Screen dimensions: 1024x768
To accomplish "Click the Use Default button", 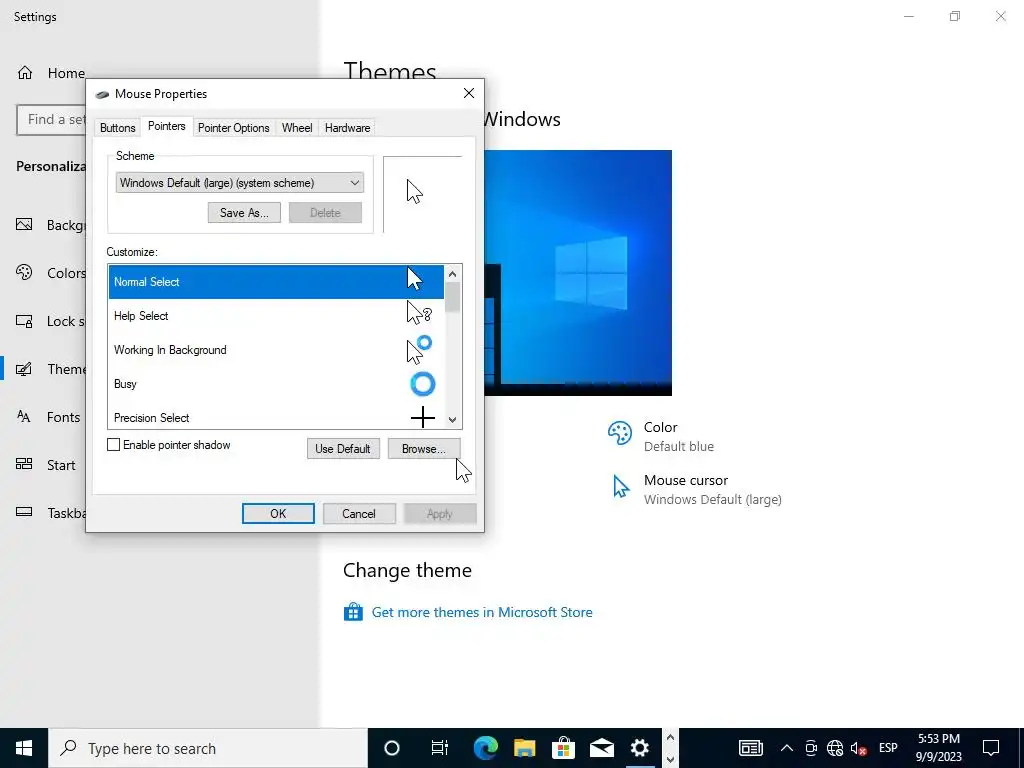I will (x=343, y=449).
